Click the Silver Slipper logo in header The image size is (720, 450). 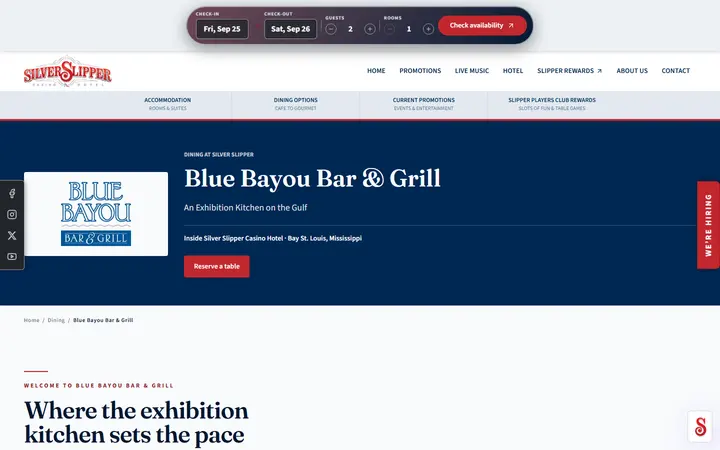click(x=68, y=71)
